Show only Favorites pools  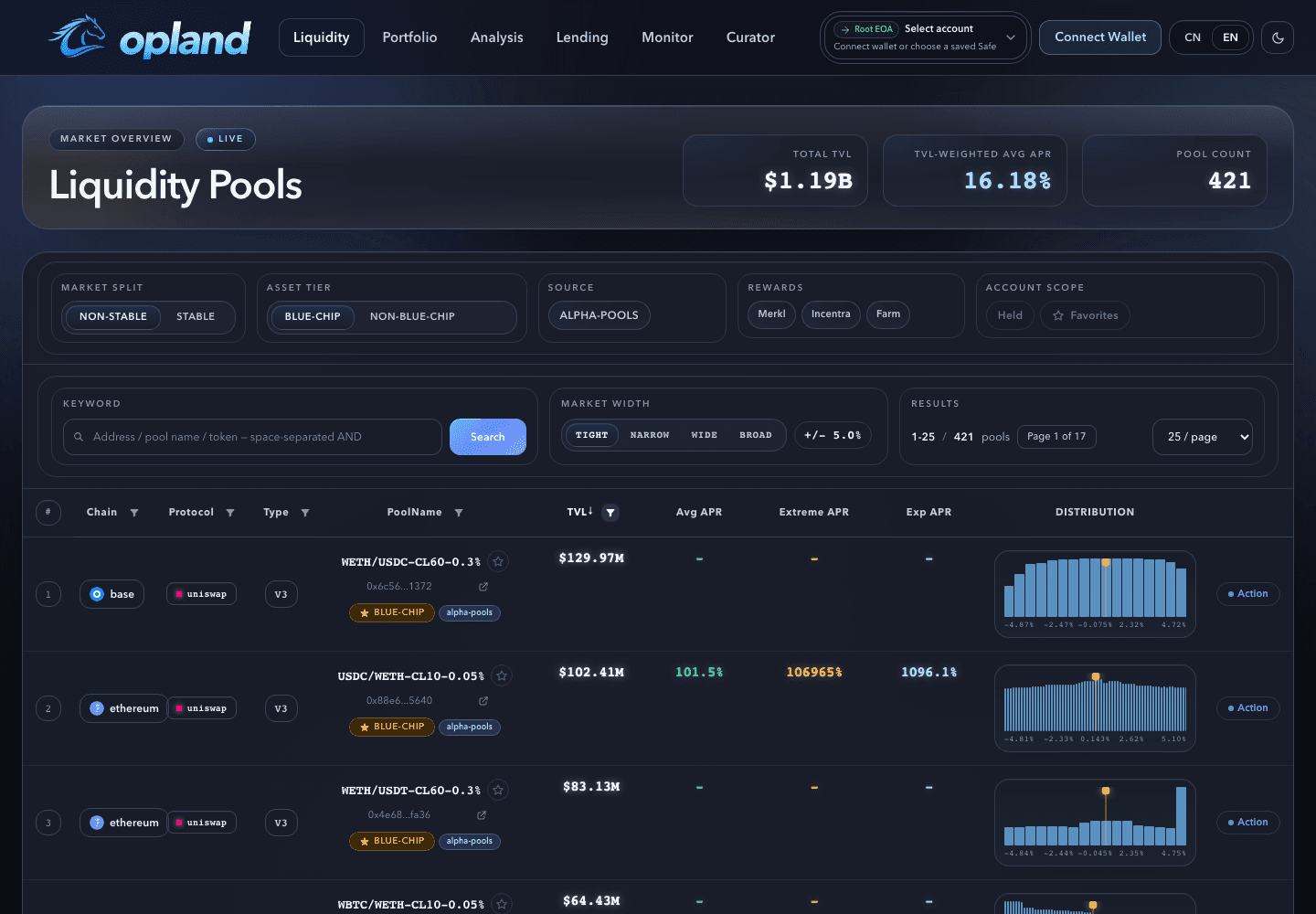click(x=1085, y=315)
